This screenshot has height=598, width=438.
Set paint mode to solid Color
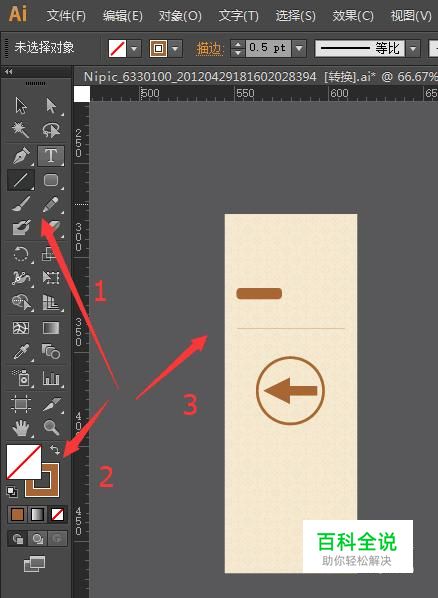point(17,515)
